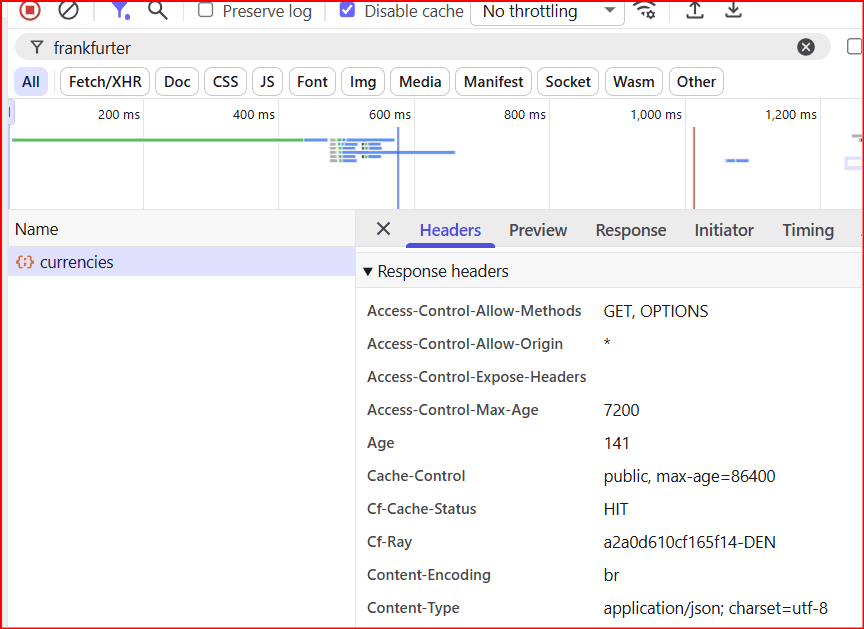Toggle the filter funnel icon
The image size is (864, 629).
120,10
